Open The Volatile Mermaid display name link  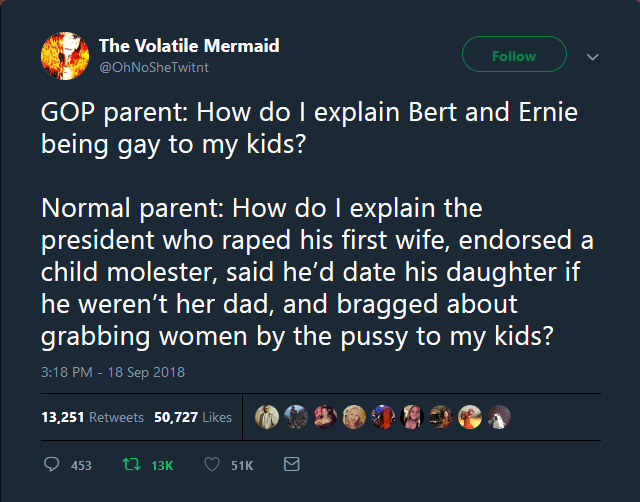pyautogui.click(x=189, y=45)
